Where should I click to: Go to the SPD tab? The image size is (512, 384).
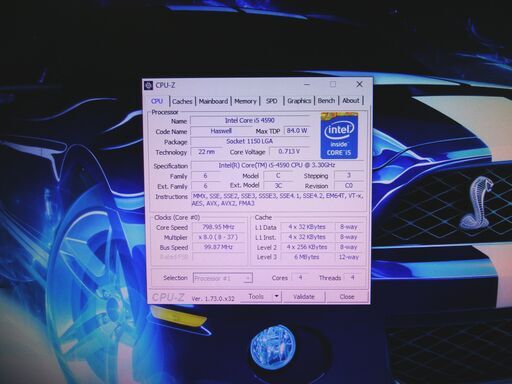(272, 101)
